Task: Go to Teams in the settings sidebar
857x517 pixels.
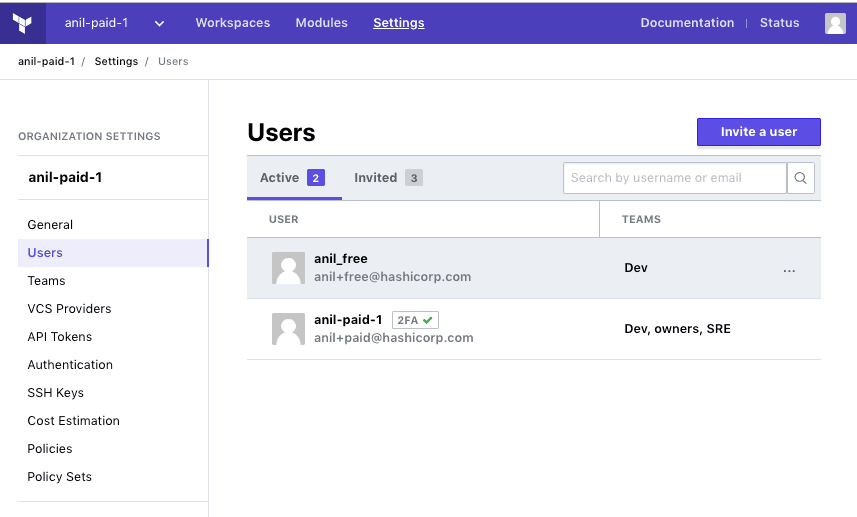Action: coord(46,281)
